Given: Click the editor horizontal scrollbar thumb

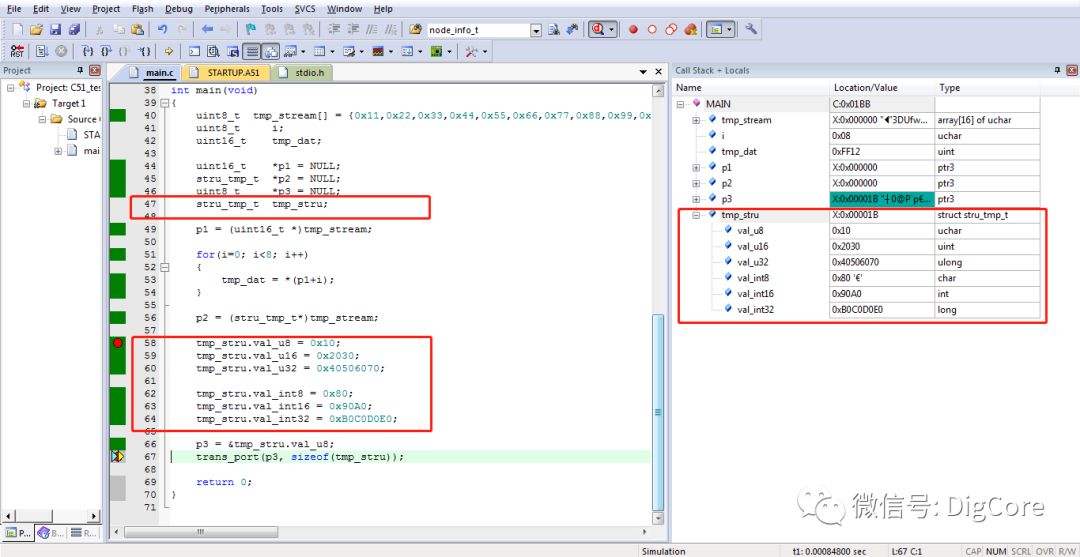Looking at the screenshot, I should click(x=201, y=532).
